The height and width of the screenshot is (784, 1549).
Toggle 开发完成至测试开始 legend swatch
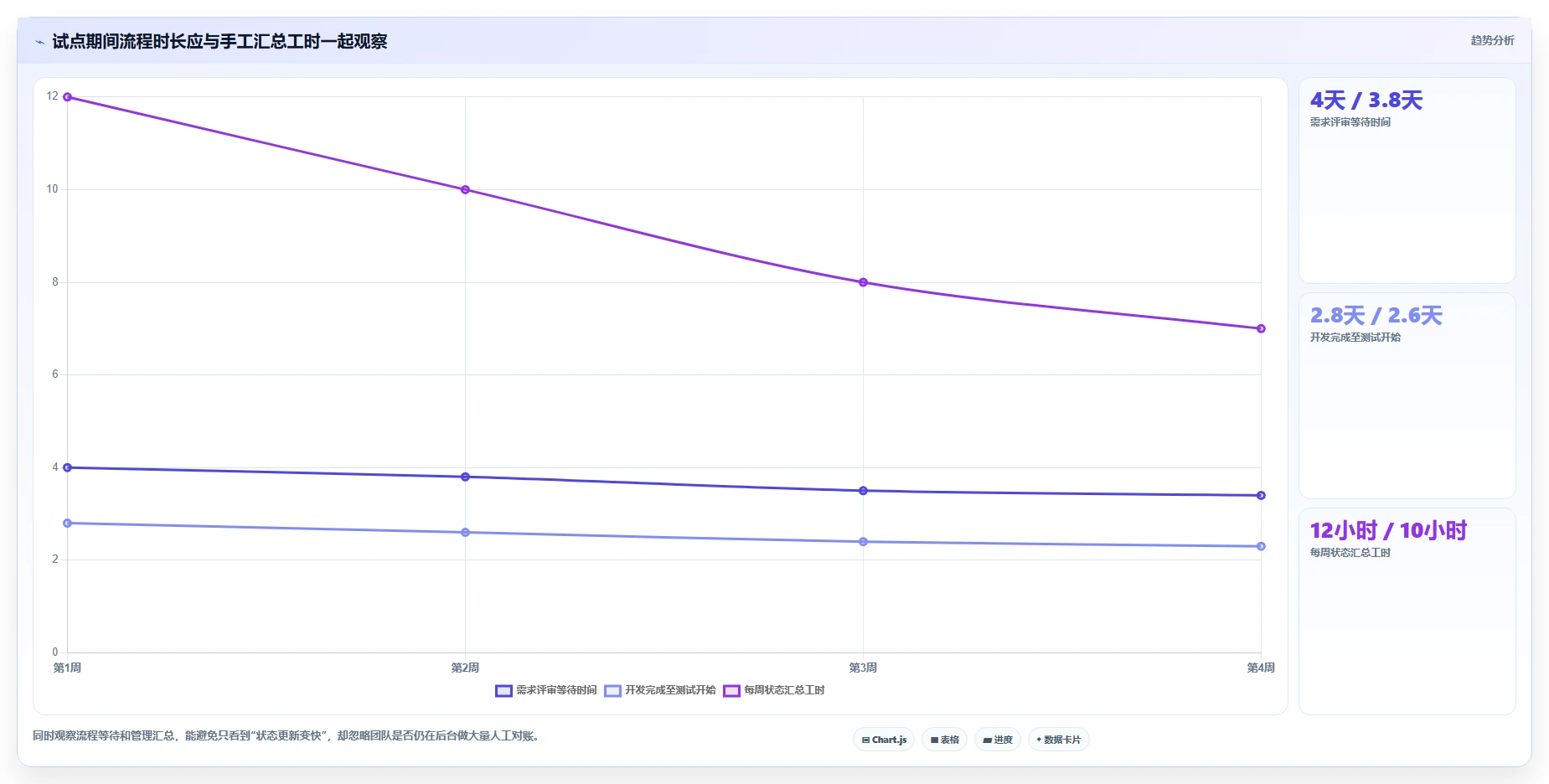click(x=612, y=691)
